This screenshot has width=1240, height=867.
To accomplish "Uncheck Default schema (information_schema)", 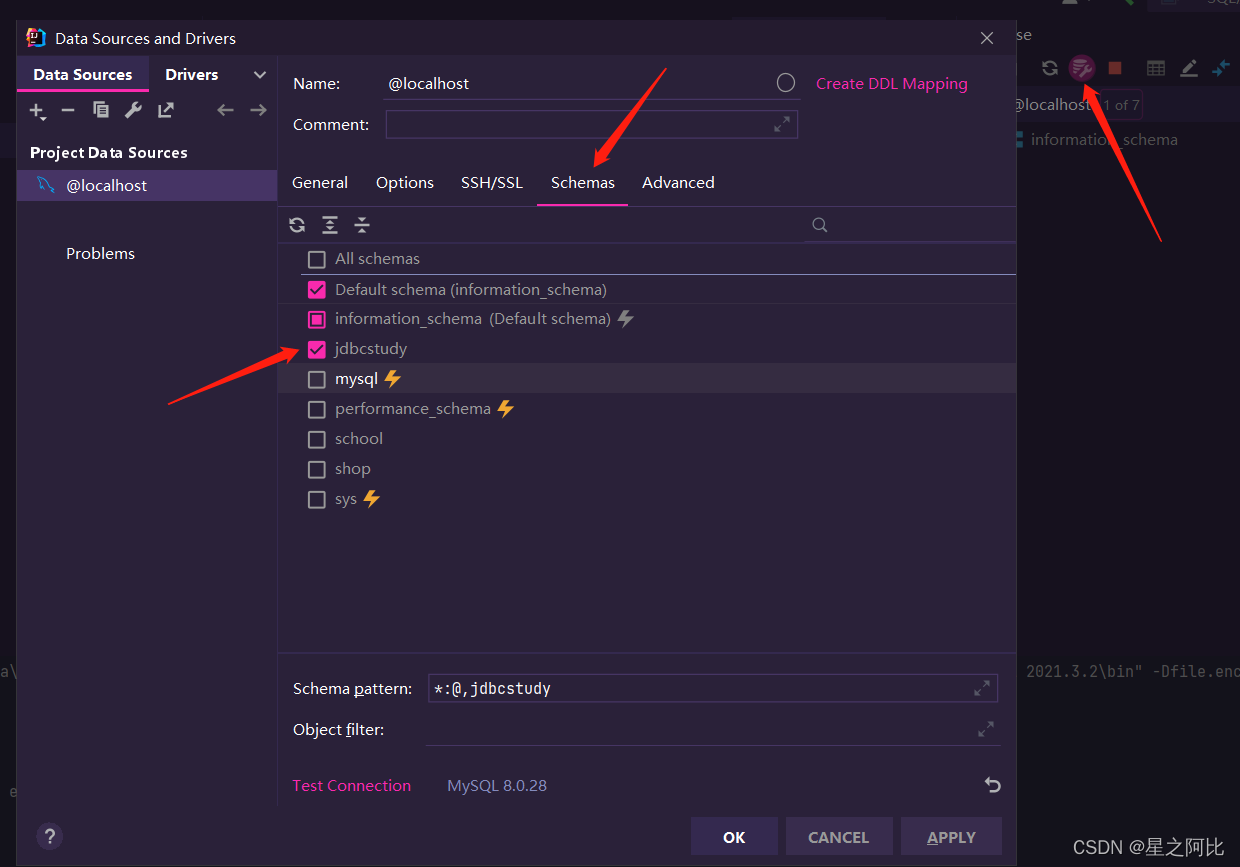I will click(317, 290).
